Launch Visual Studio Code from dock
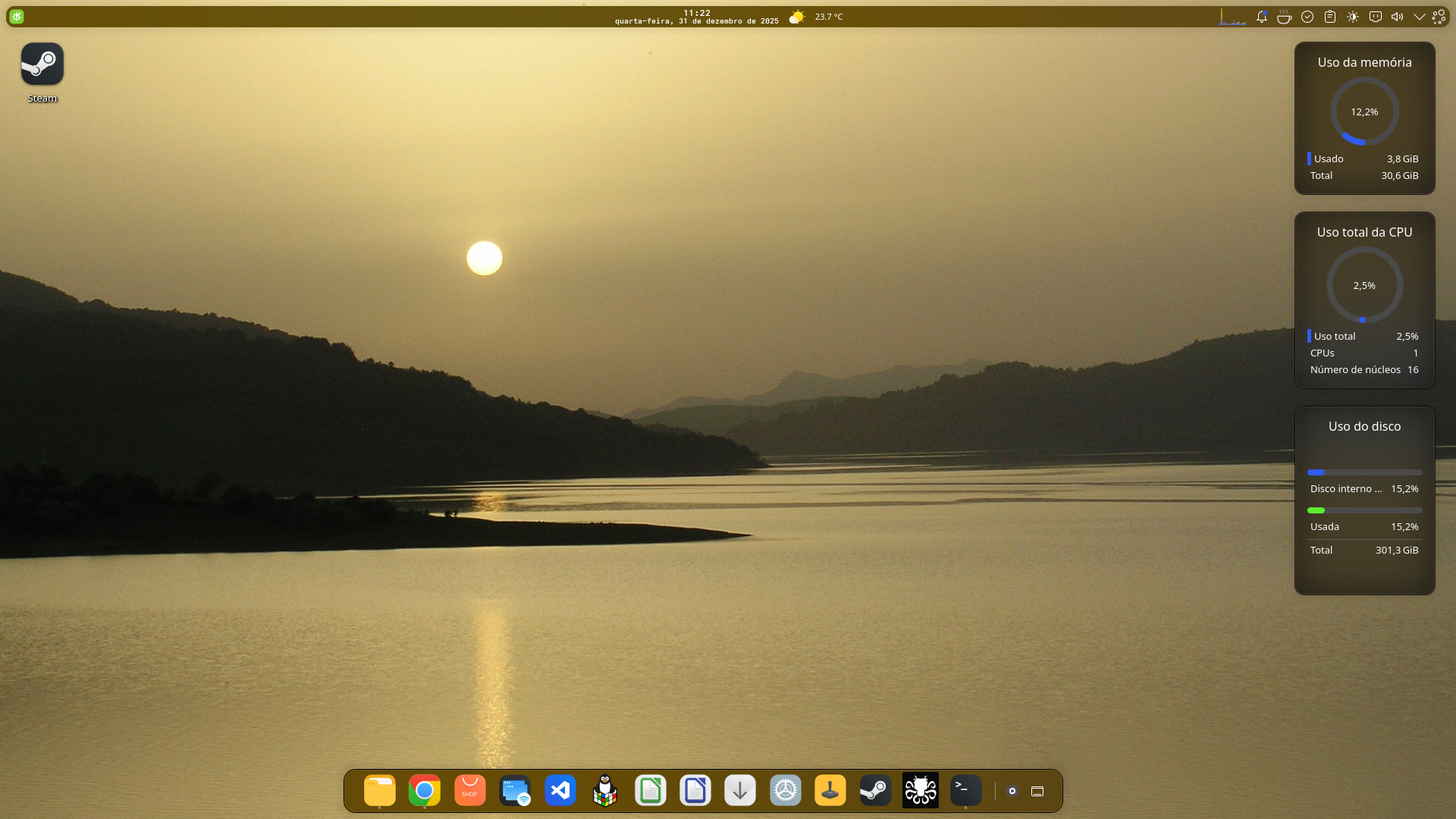 coord(560,791)
